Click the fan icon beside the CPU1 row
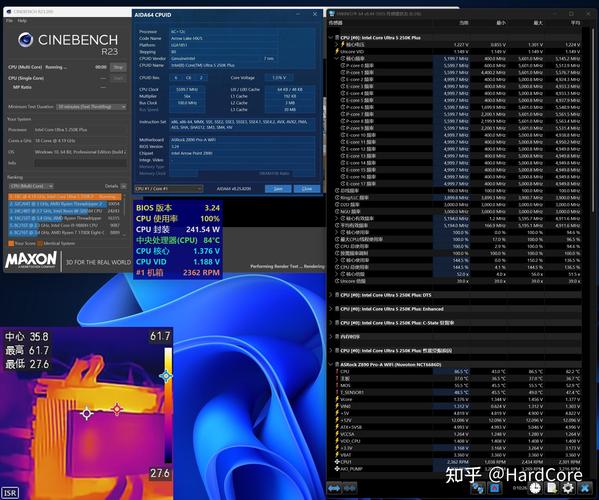Viewport: 599px width, 500px height. pyautogui.click(x=337, y=462)
